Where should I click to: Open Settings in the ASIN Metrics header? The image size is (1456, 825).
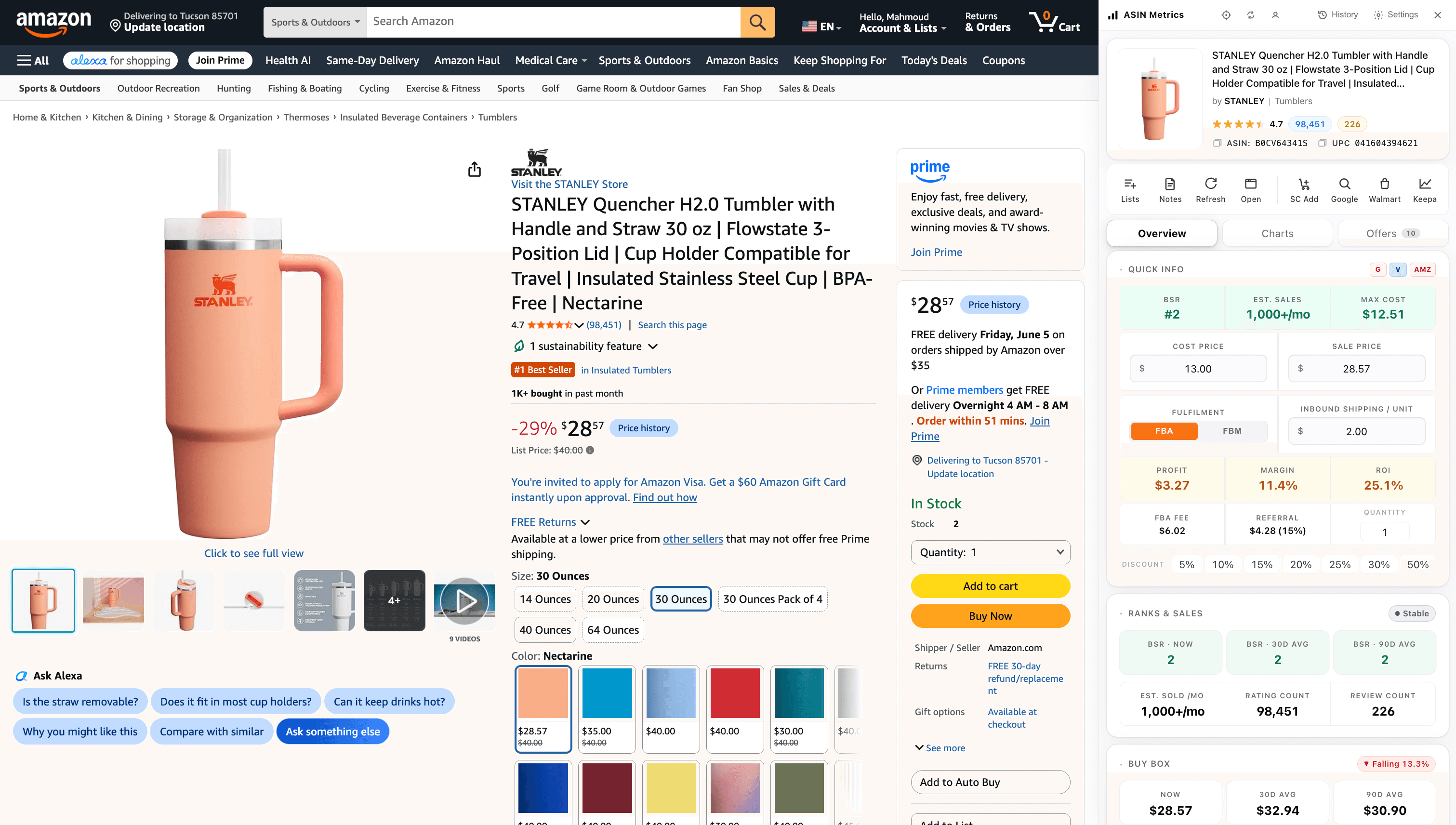pos(1396,15)
